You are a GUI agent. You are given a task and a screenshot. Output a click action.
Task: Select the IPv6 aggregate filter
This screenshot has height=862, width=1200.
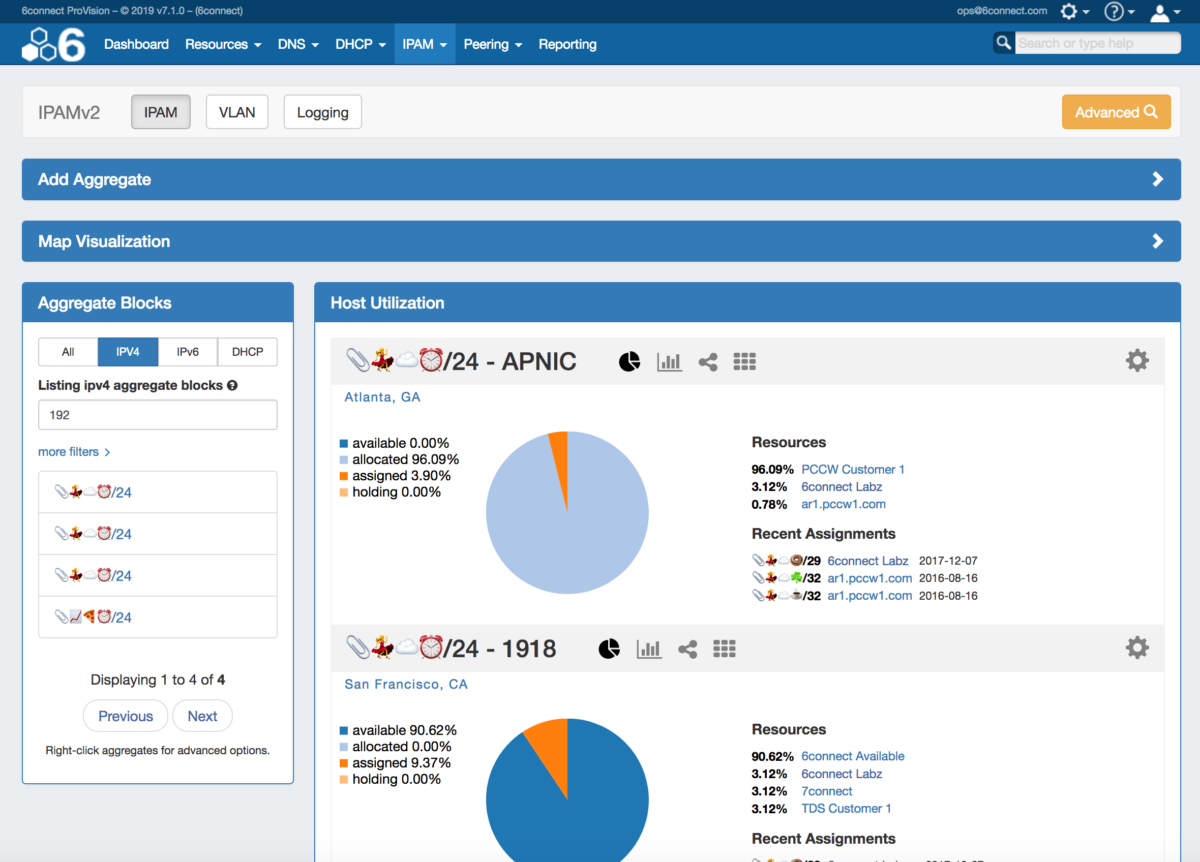coord(188,352)
